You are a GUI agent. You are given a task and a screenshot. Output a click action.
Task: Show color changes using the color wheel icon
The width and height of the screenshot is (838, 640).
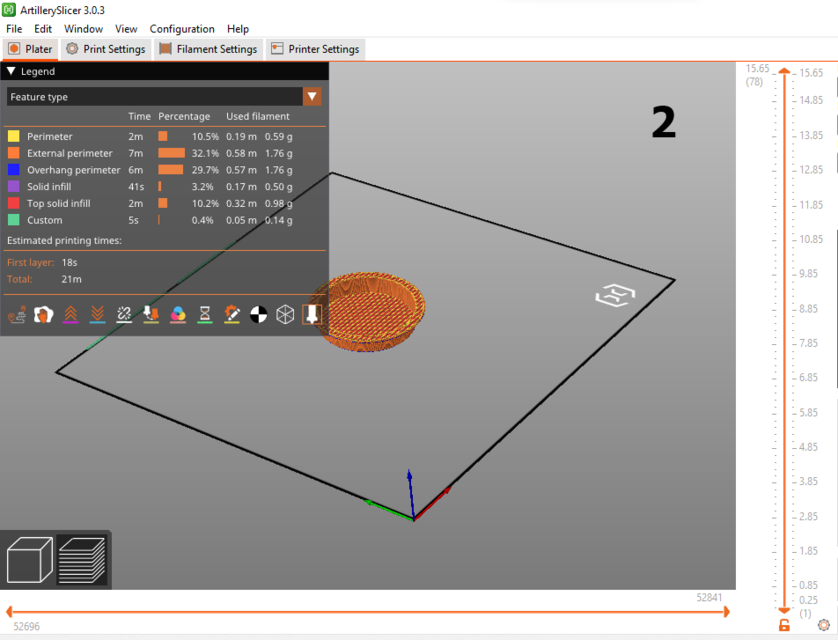(x=178, y=313)
